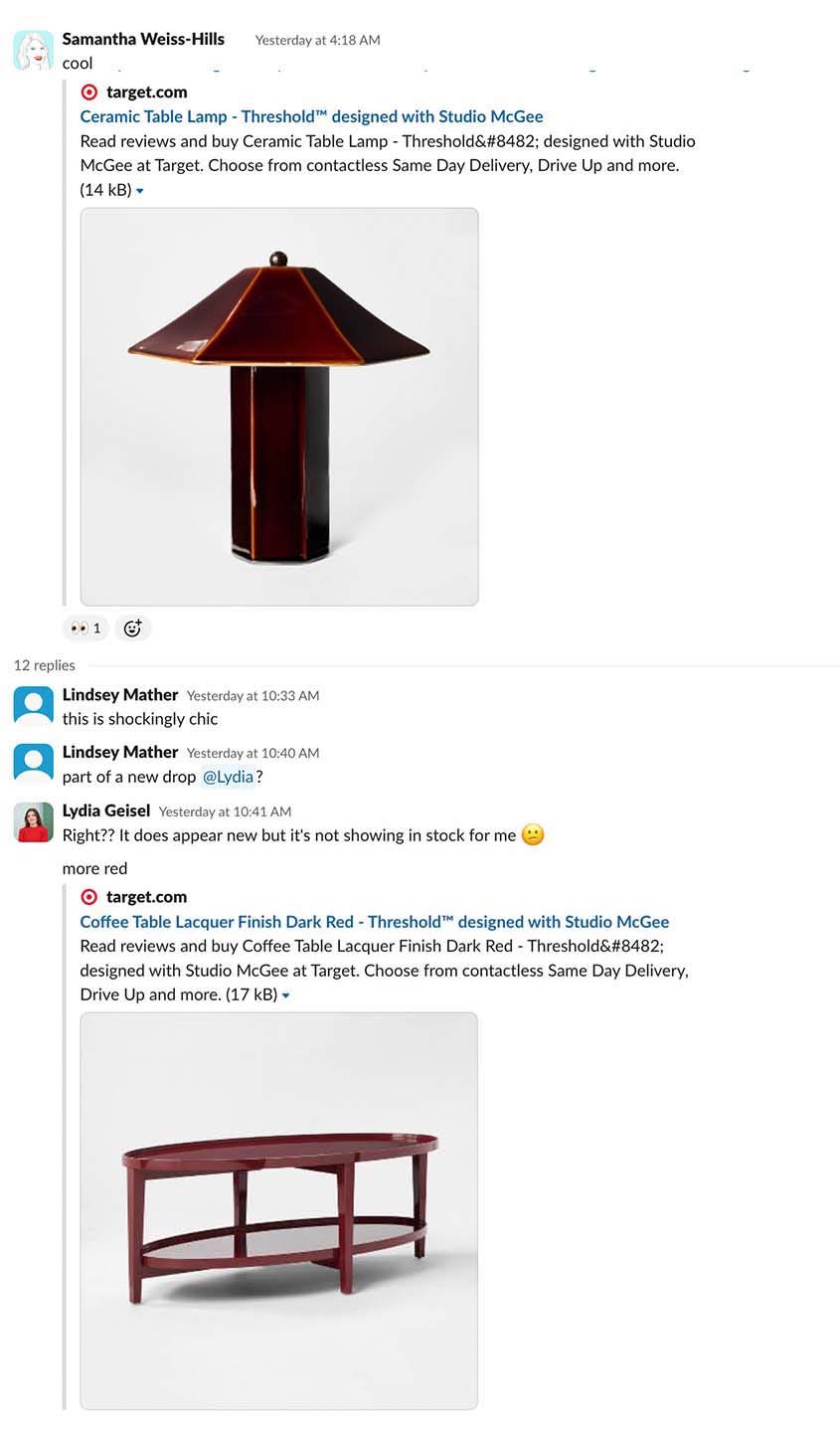Collapse the coffee table image via the 17 kB arrow
Image resolution: width=840 pixels, height=1436 pixels.
coord(286,995)
